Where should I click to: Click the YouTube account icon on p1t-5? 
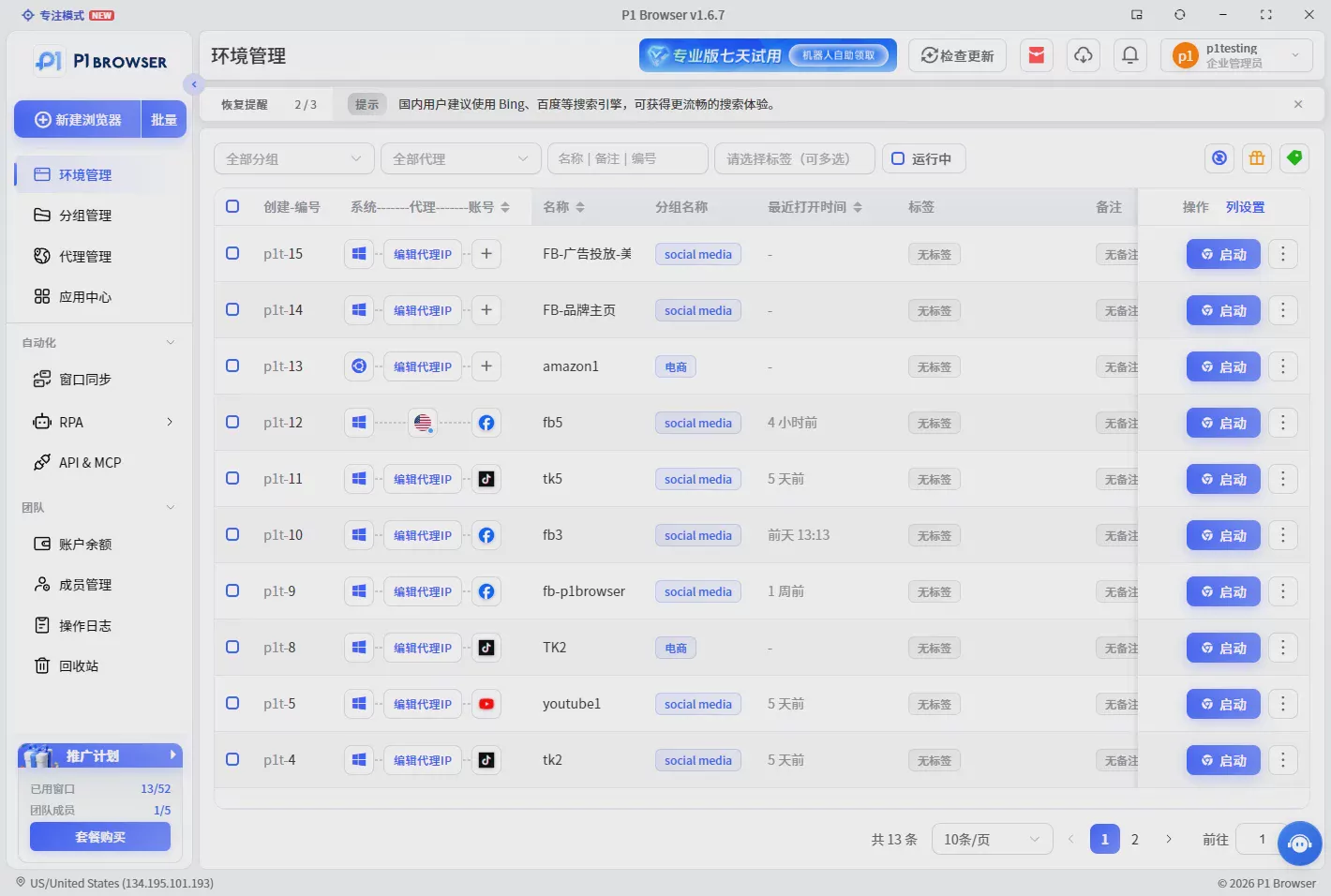tap(486, 704)
